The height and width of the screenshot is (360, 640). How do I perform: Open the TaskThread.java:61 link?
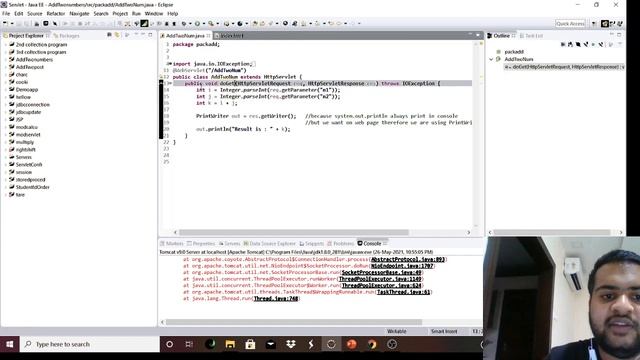pos(403,292)
